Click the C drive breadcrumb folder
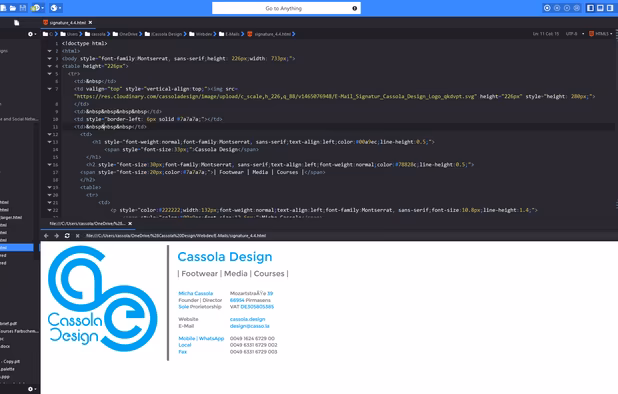618x394 pixels. pos(48,34)
